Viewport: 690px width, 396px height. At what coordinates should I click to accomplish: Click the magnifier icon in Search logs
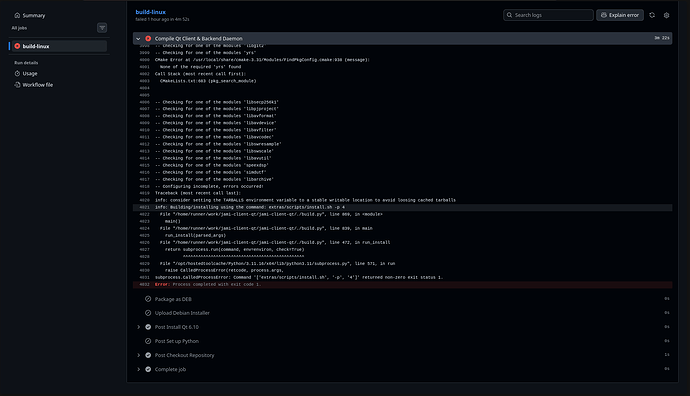click(x=510, y=15)
